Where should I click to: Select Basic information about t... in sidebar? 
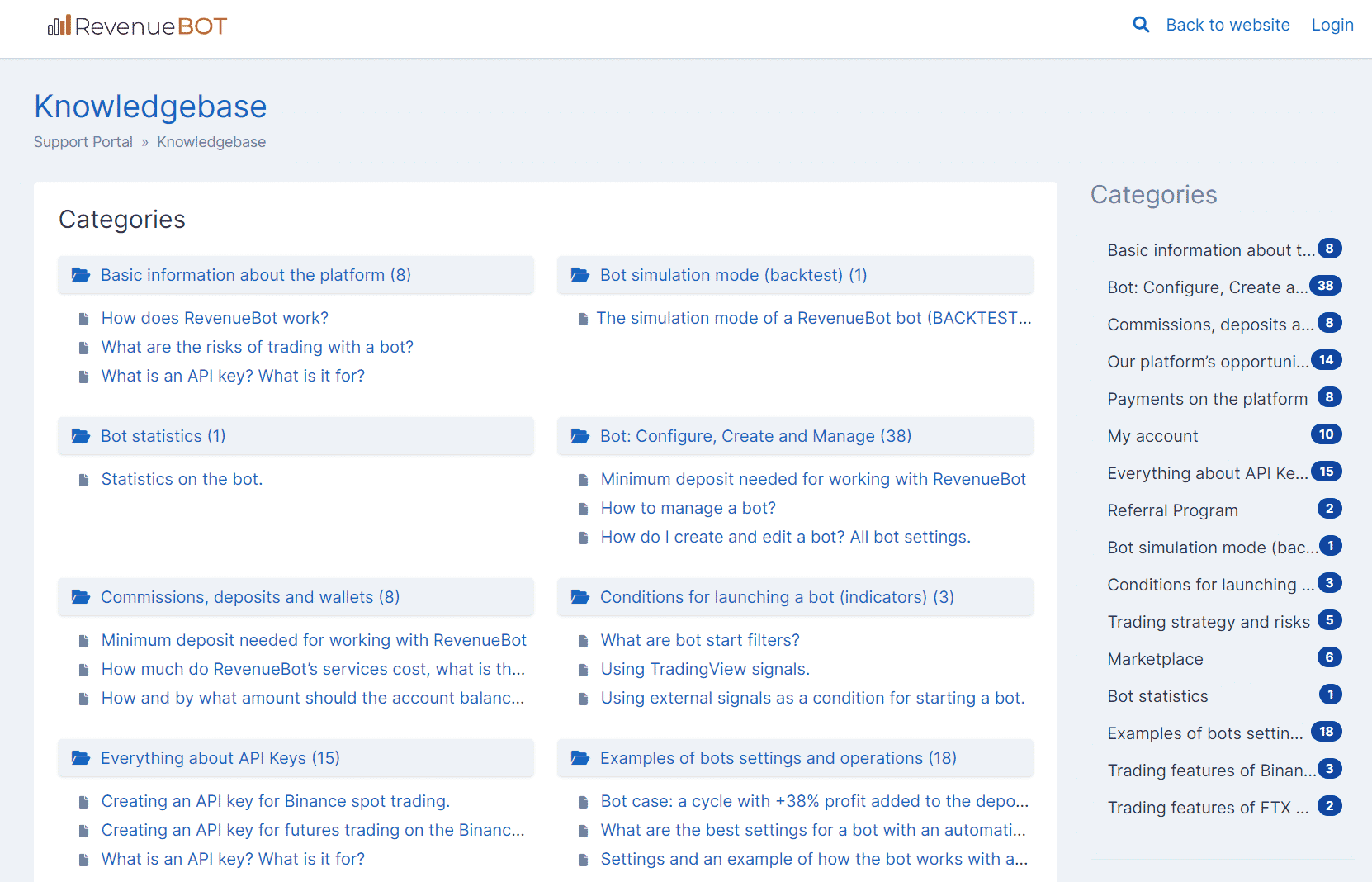pos(1212,250)
